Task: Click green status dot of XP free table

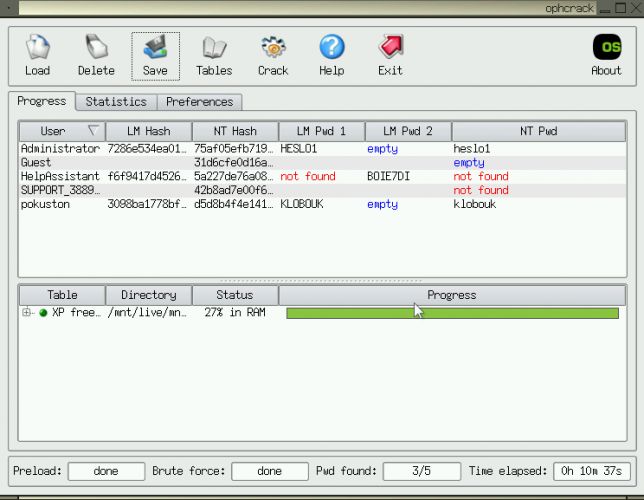Action: pos(43,313)
